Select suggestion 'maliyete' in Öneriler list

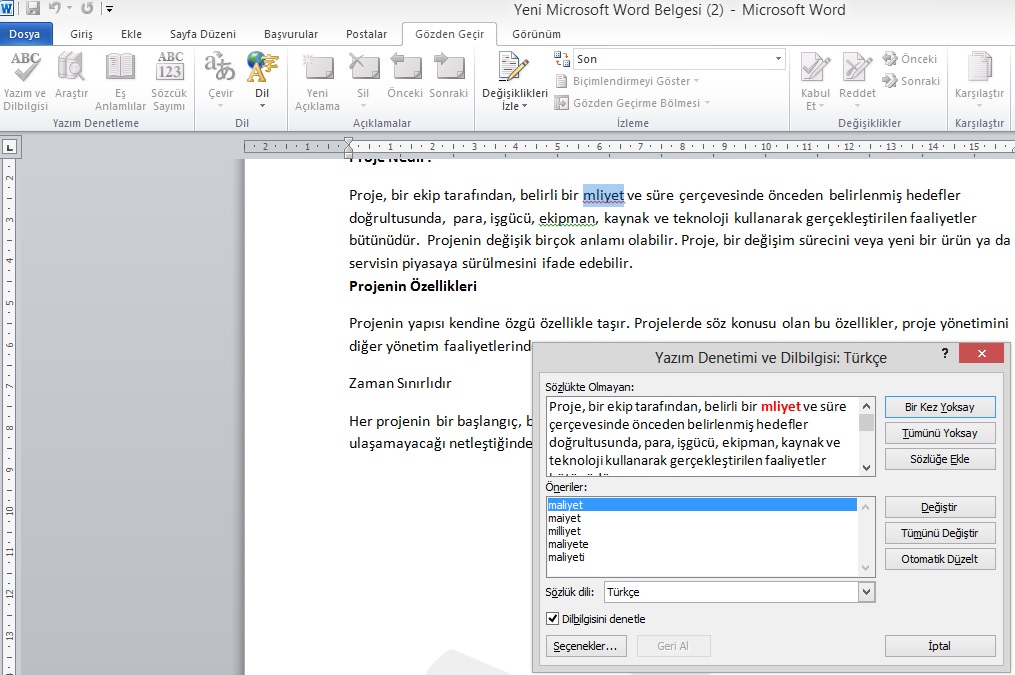click(x=702, y=544)
